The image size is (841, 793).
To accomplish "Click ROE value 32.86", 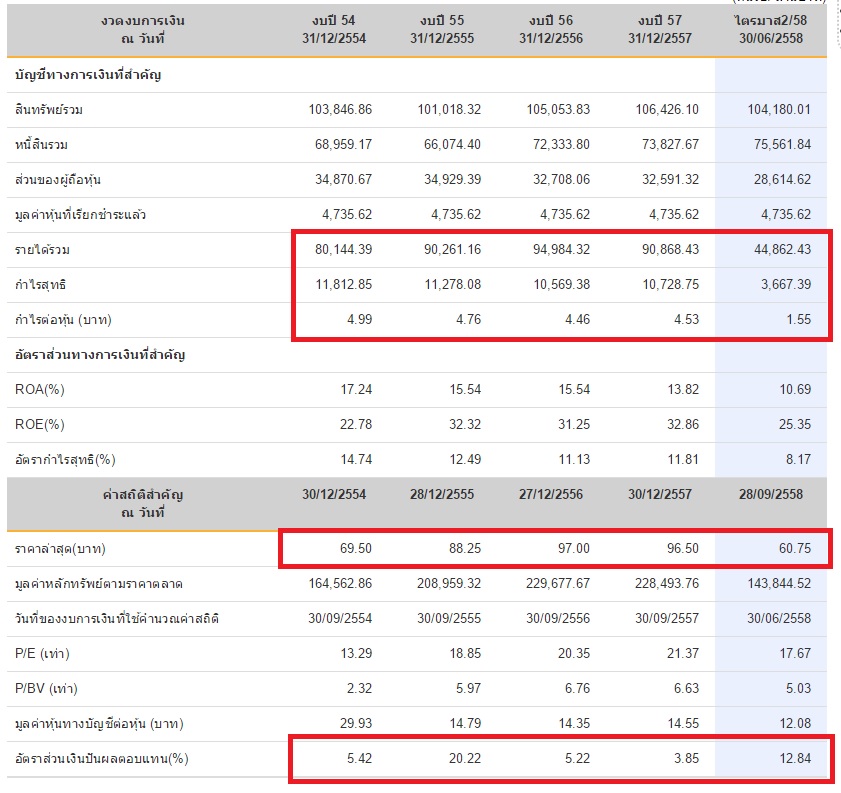I will tap(683, 425).
